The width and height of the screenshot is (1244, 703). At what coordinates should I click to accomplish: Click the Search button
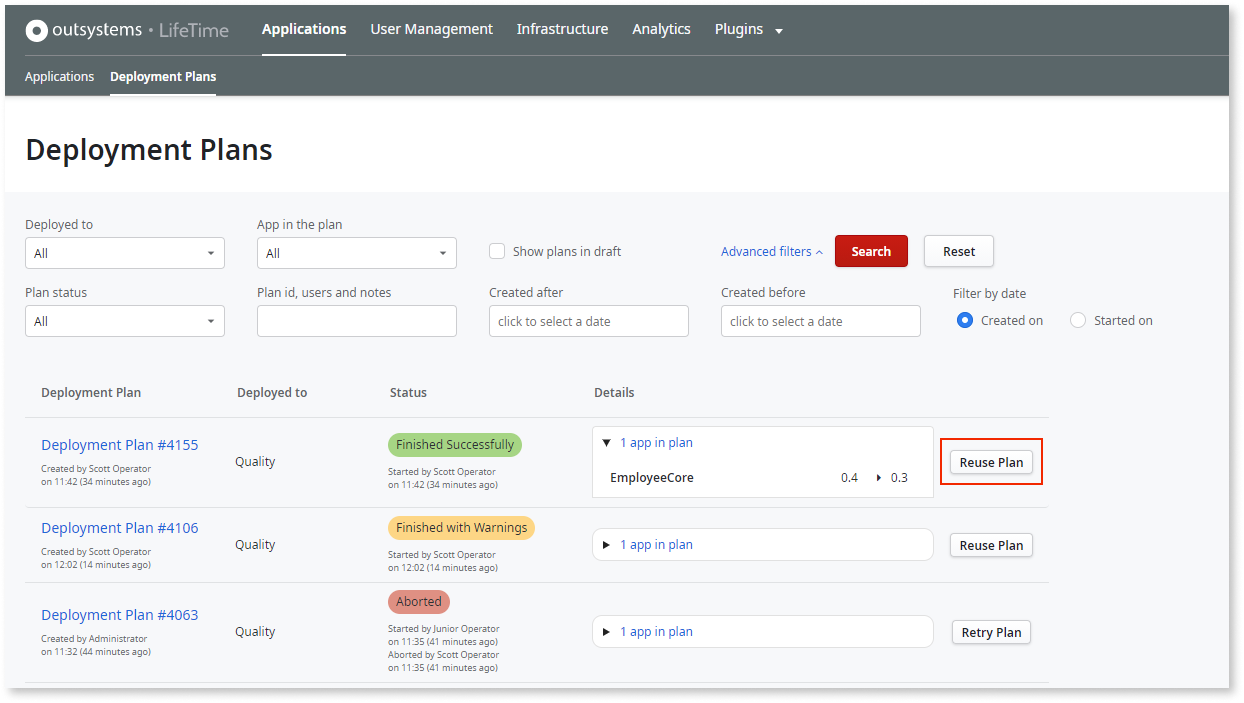click(870, 251)
